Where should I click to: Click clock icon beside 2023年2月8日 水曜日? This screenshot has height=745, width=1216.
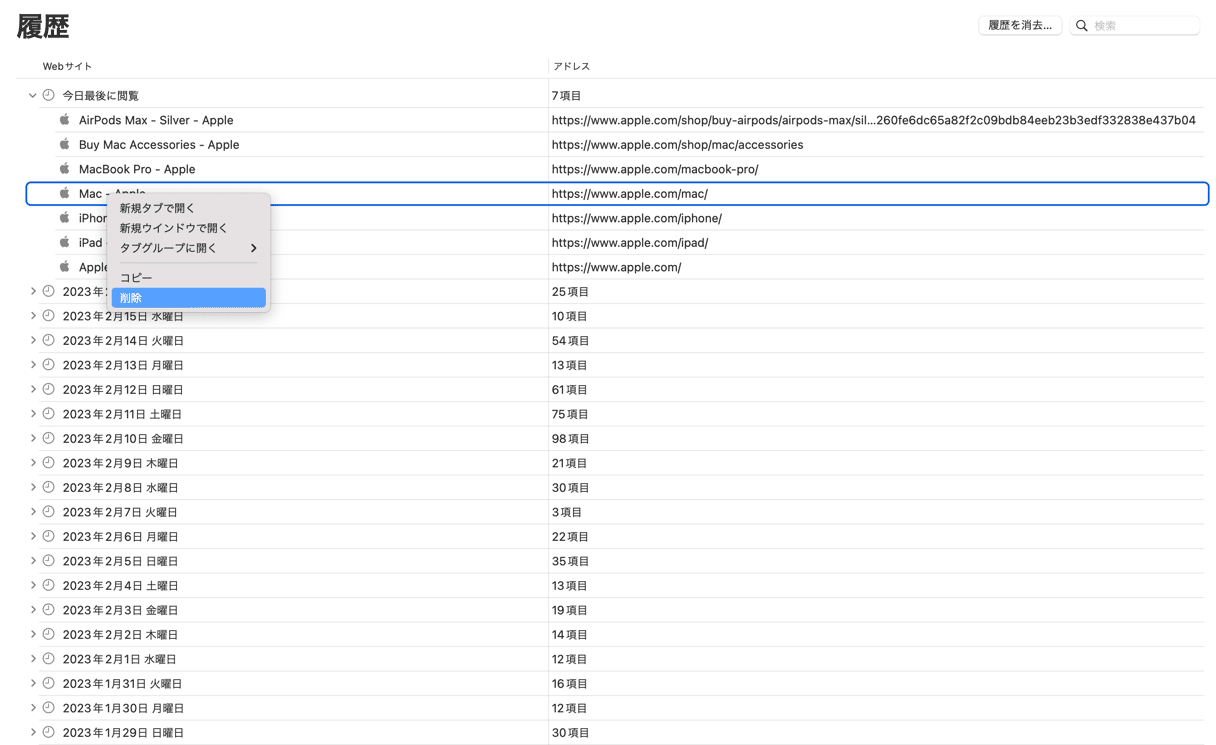pos(48,487)
